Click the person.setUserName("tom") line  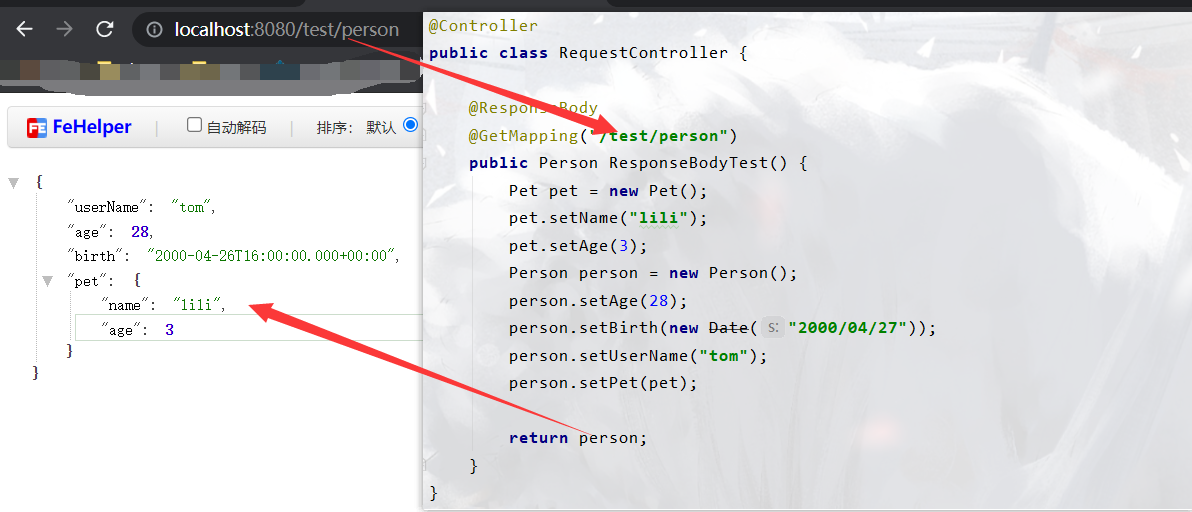click(x=638, y=356)
